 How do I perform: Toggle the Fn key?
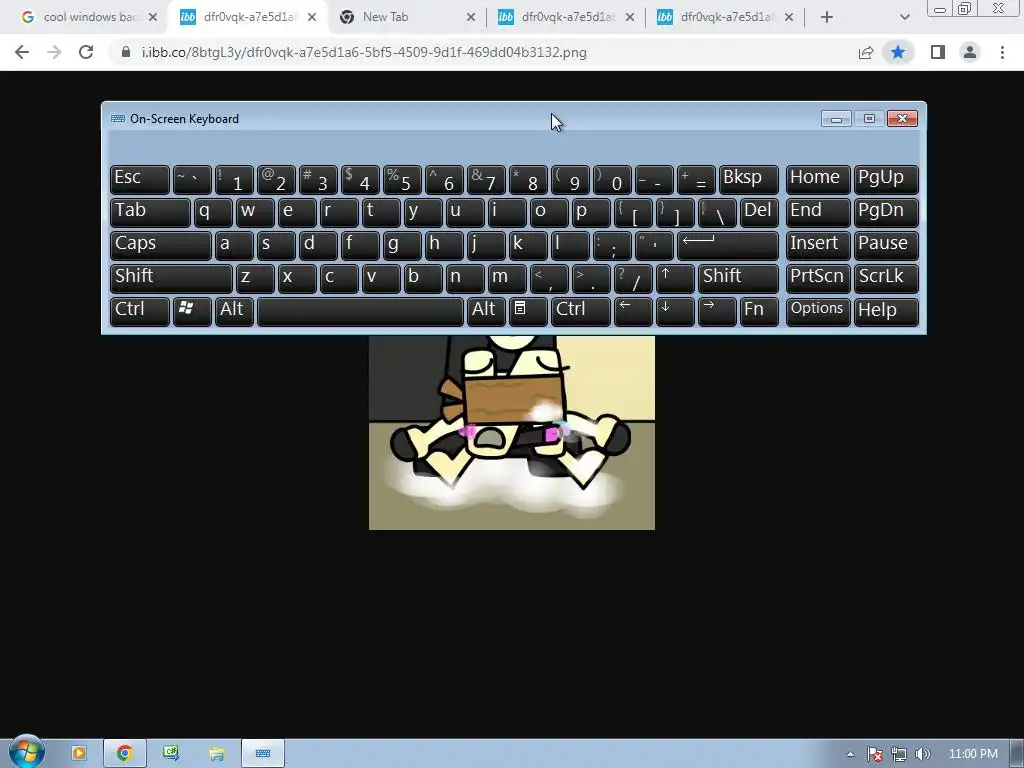[759, 312]
